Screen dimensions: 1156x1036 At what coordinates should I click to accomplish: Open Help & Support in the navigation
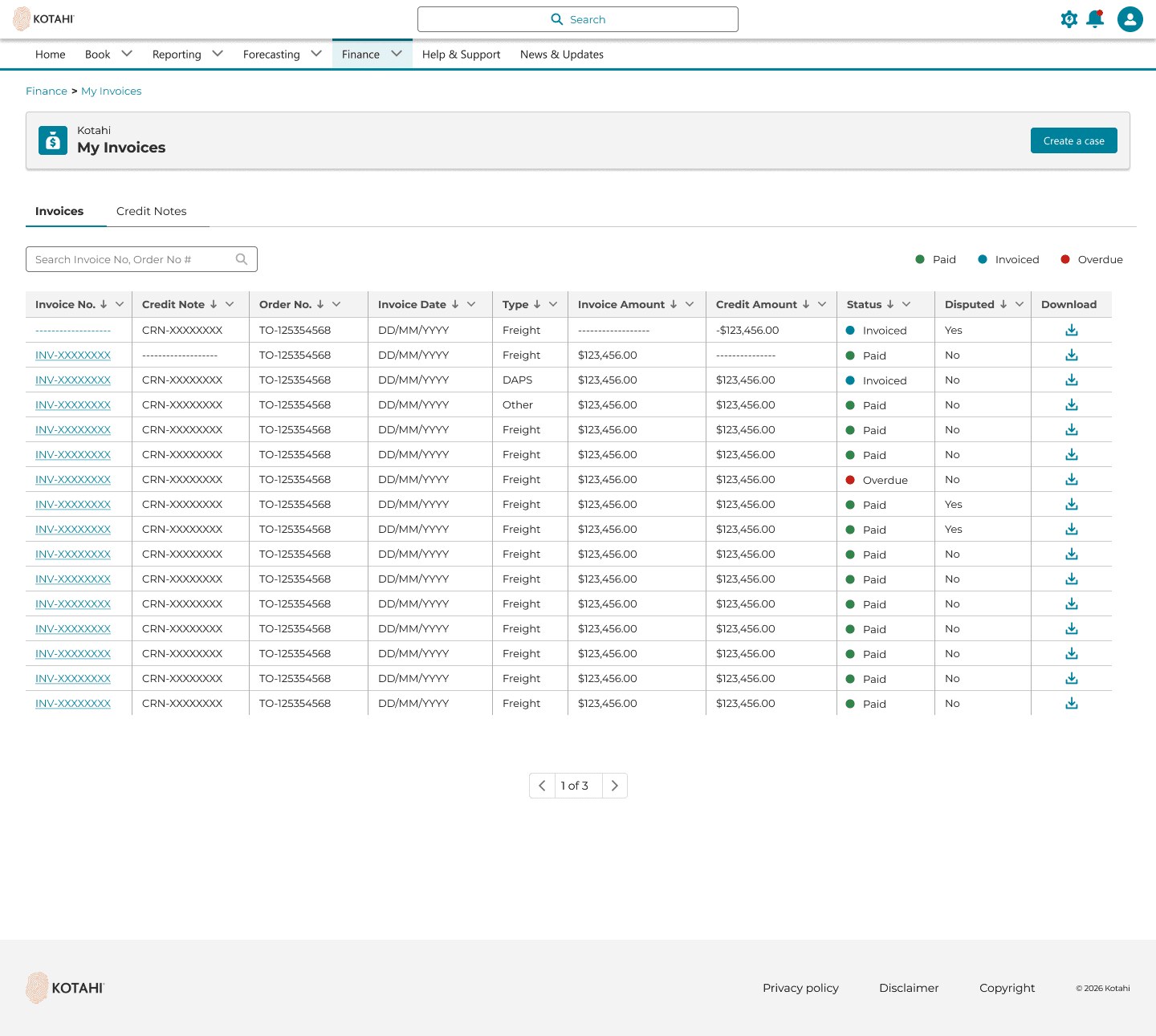click(x=462, y=55)
